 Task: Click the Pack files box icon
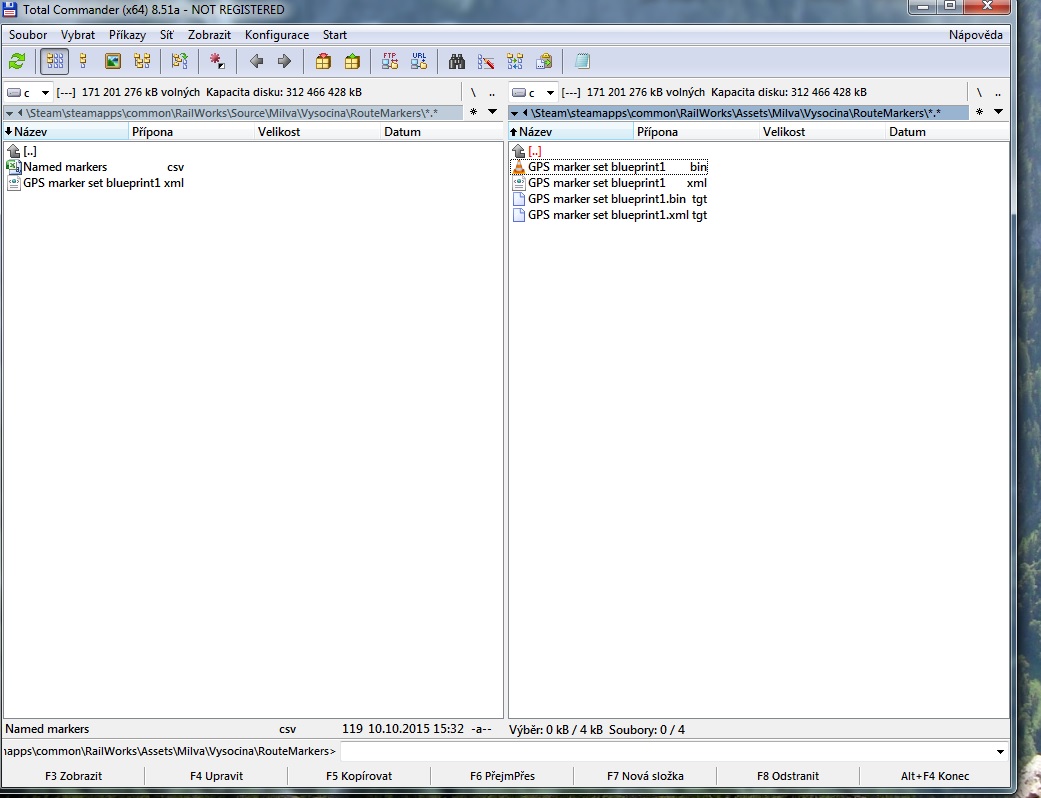pyautogui.click(x=323, y=62)
